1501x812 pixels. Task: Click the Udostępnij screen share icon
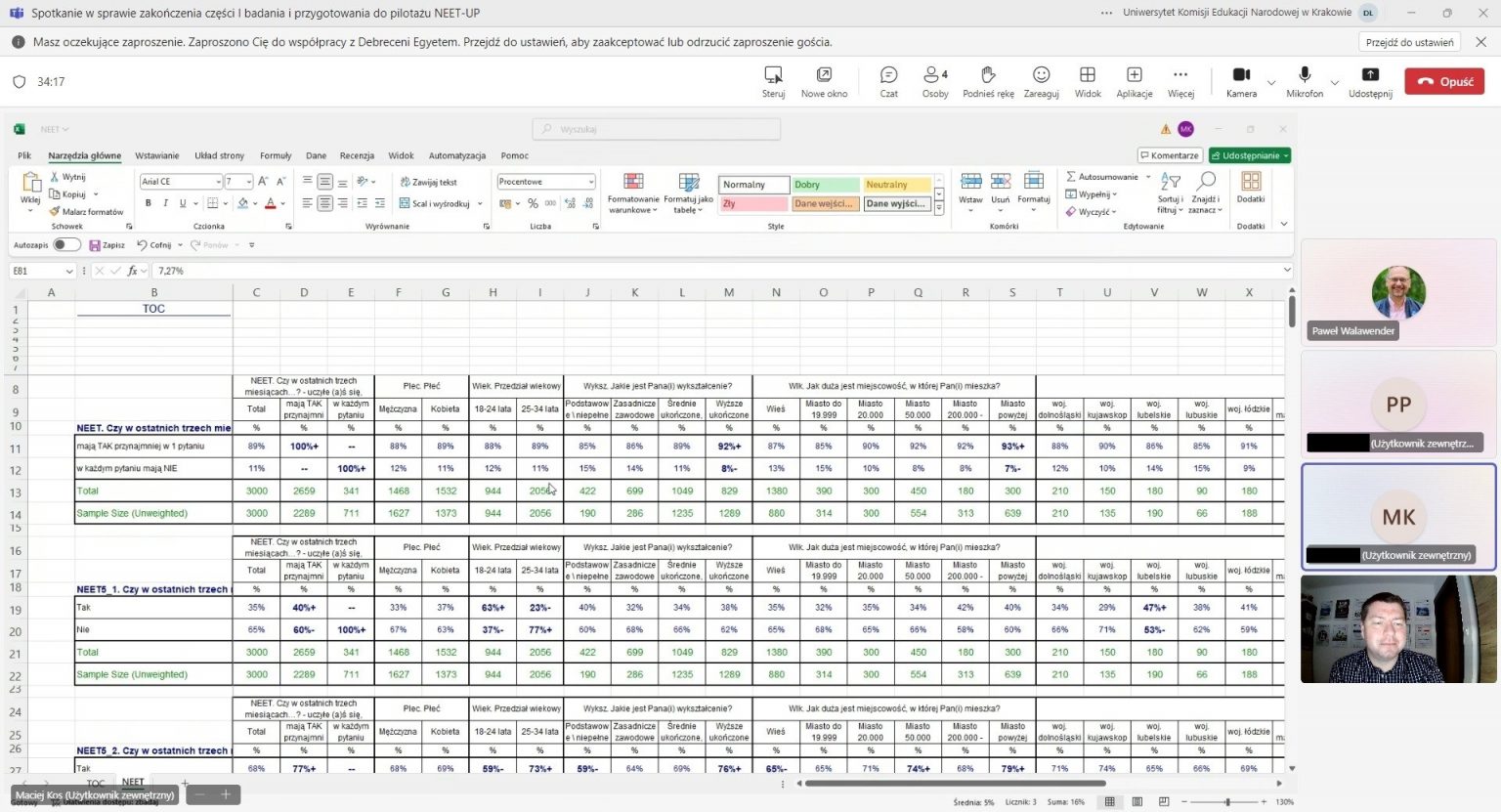(x=1370, y=76)
